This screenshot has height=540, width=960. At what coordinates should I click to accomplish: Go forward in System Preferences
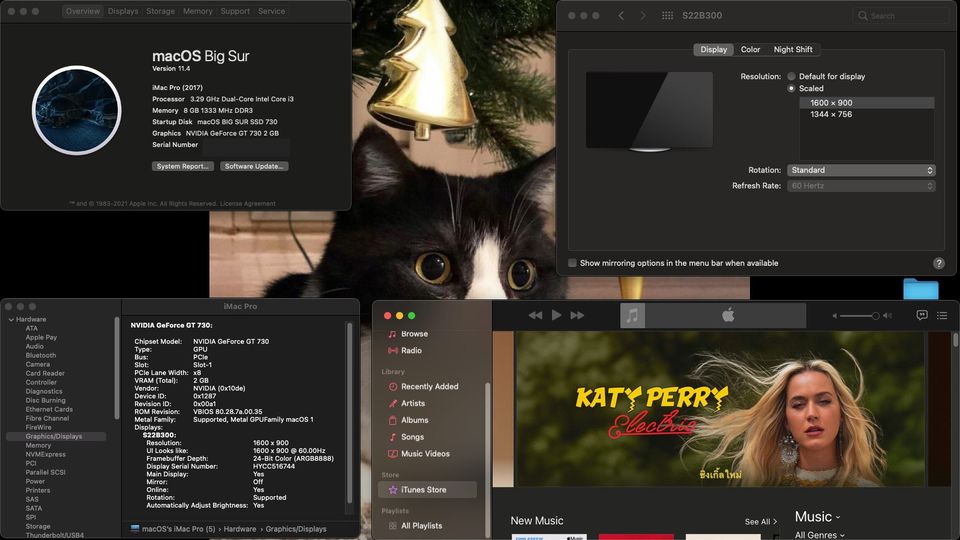(642, 15)
